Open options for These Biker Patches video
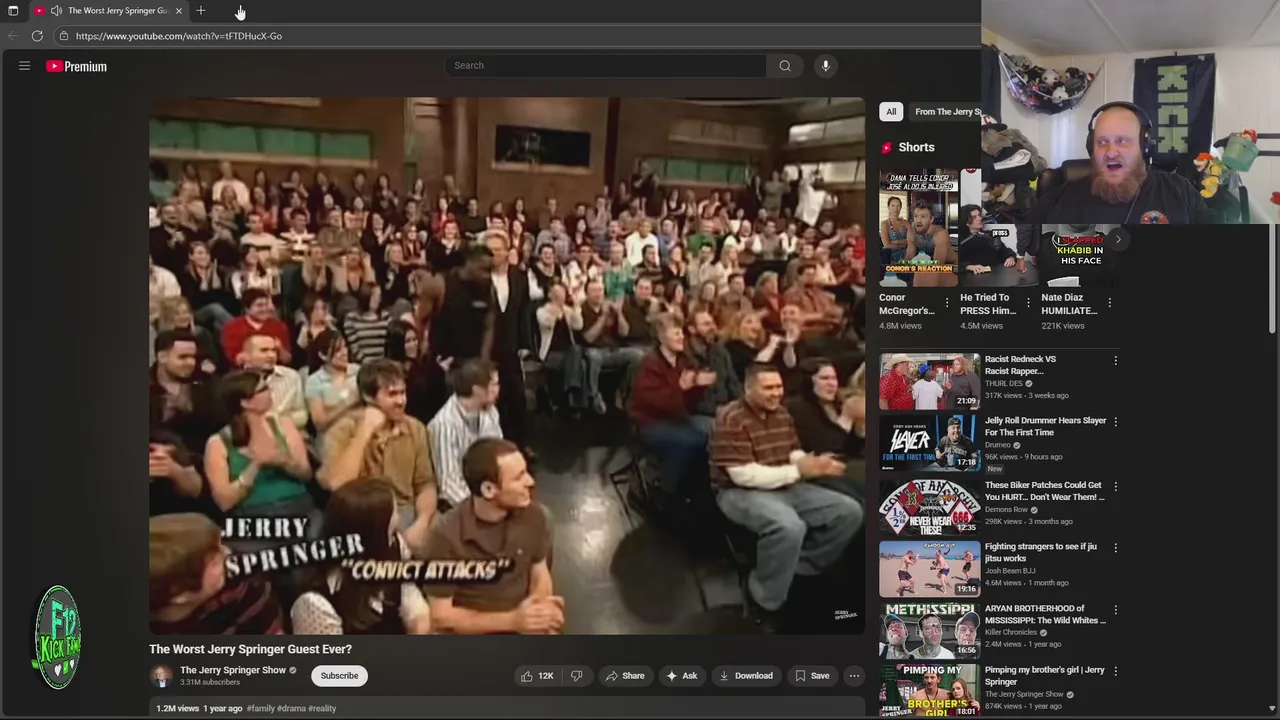Image resolution: width=1280 pixels, height=720 pixels. tap(1116, 486)
